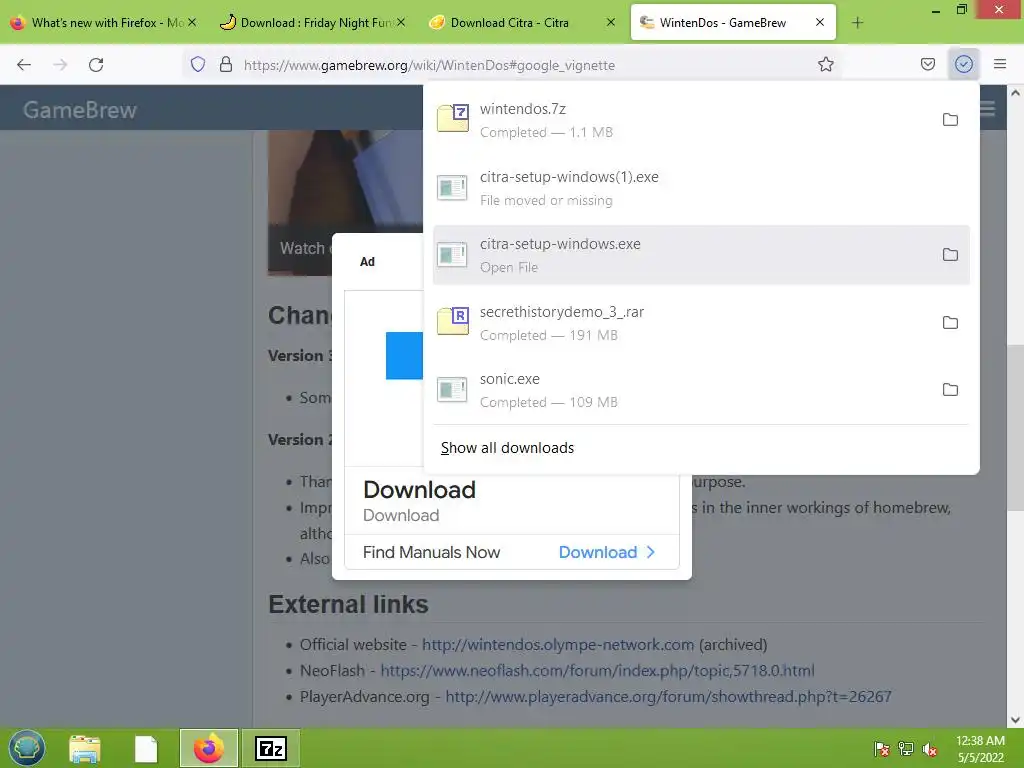1024x768 pixels.
Task: Click the muted volume tray icon
Action: click(930, 749)
